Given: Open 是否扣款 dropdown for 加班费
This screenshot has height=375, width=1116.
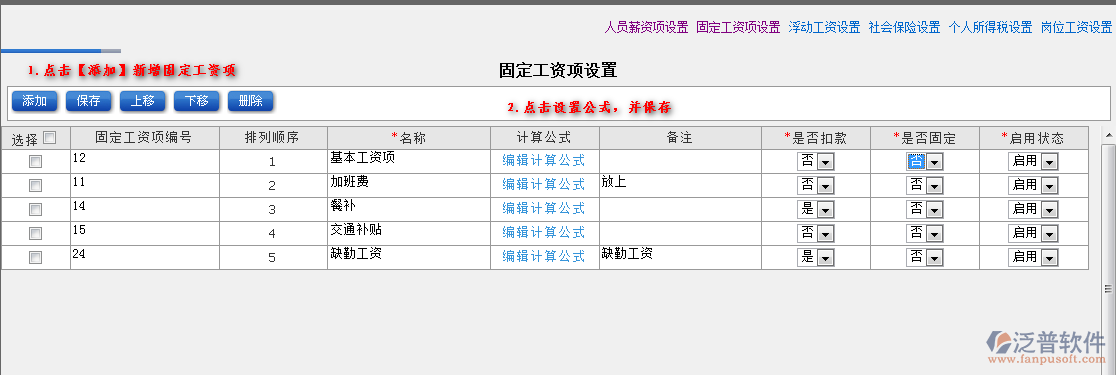Looking at the screenshot, I should tap(815, 185).
